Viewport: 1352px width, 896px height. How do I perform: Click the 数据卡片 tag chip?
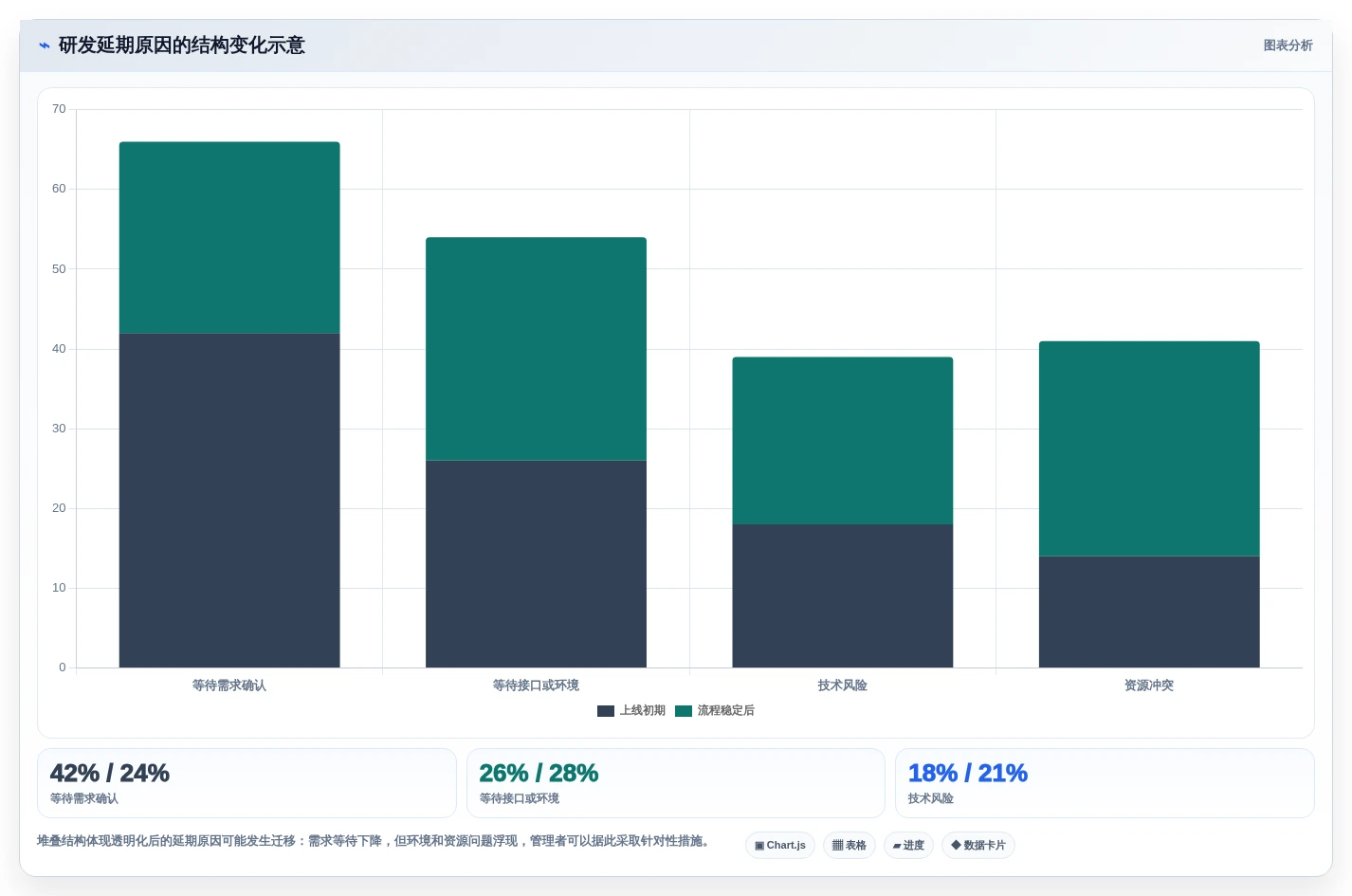click(x=978, y=846)
